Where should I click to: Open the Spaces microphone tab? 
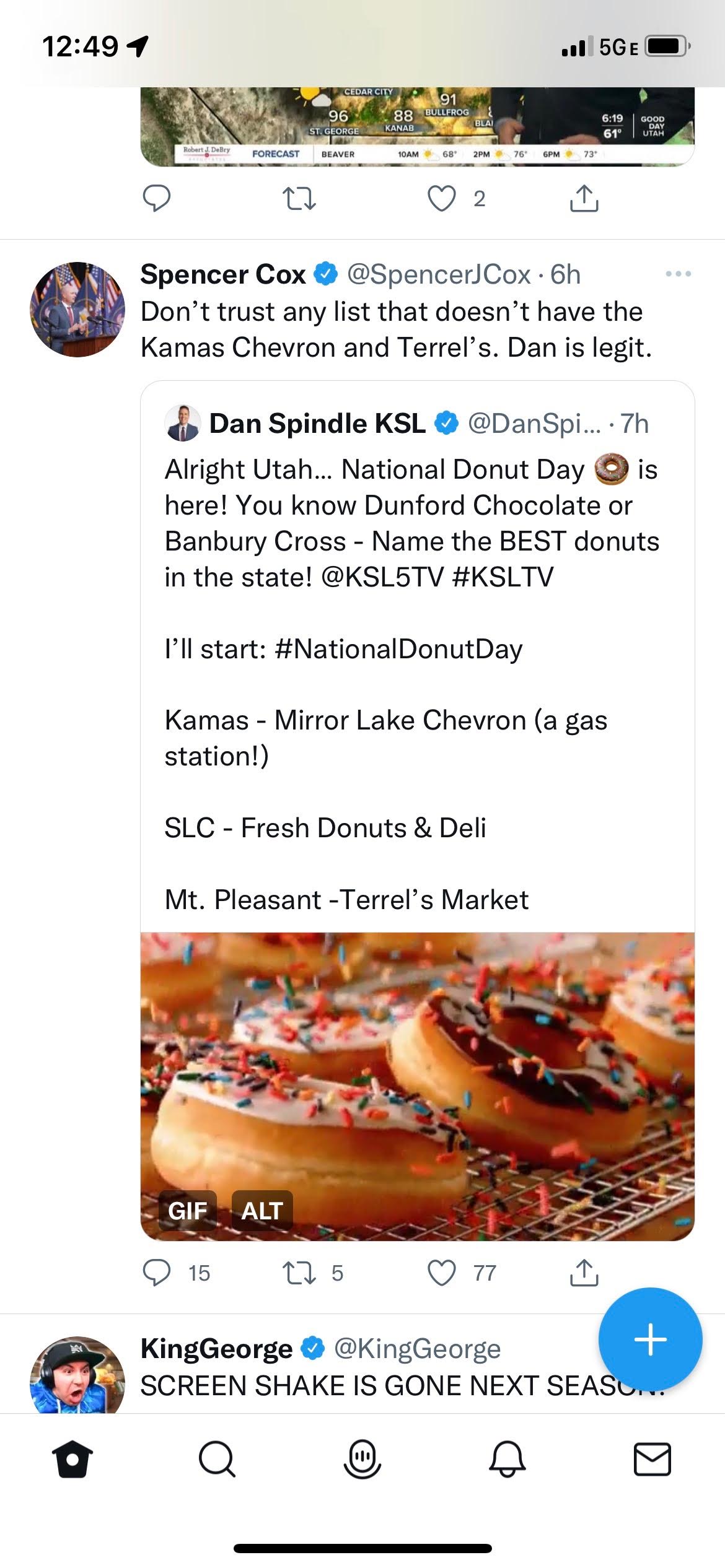pos(362,1460)
